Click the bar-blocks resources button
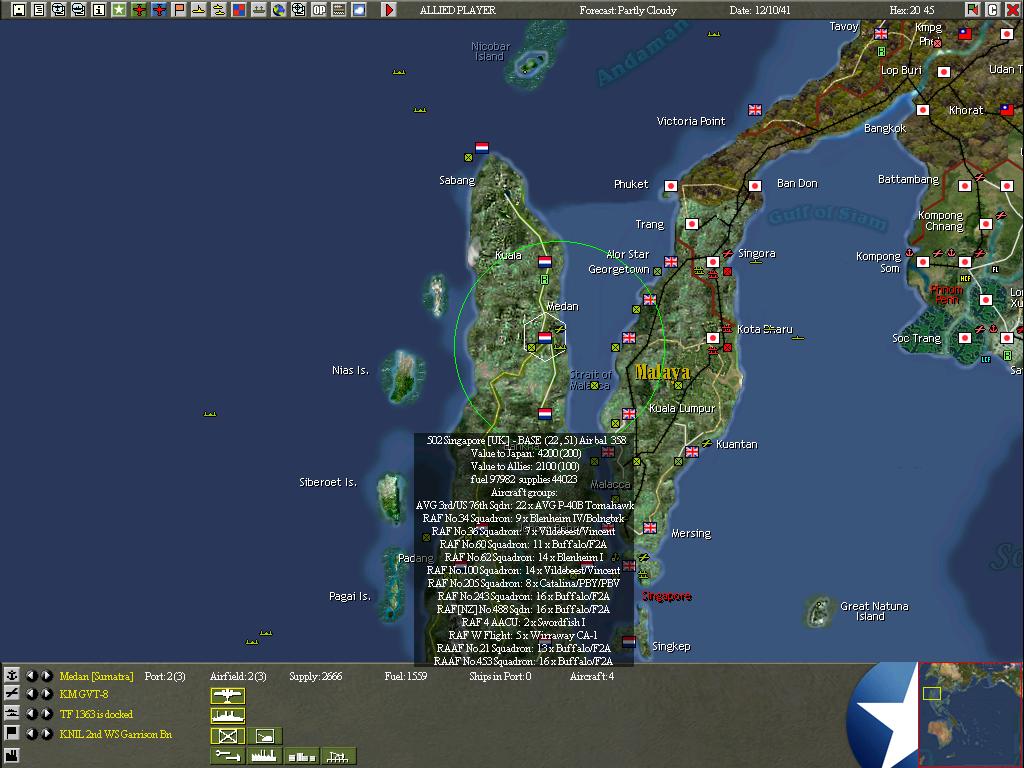The image size is (1024, 768). click(302, 756)
